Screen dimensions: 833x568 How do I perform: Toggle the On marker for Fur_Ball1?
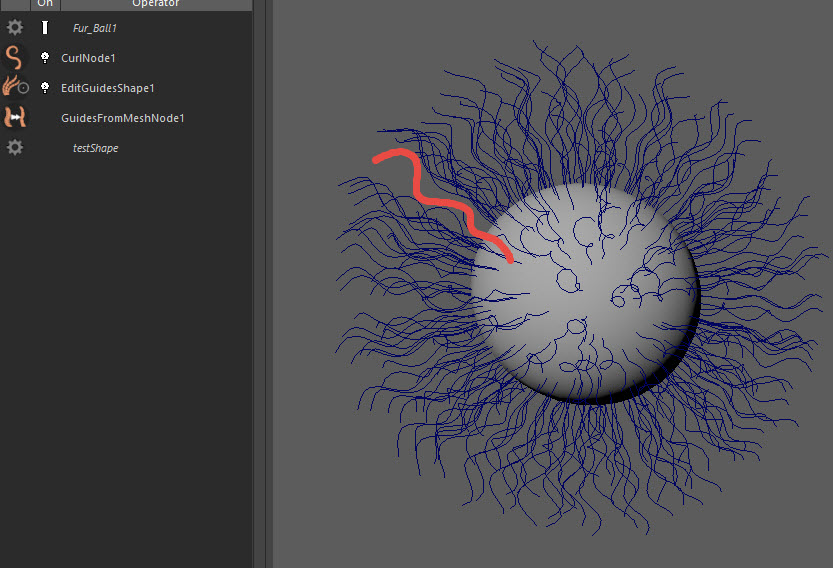[x=45, y=28]
